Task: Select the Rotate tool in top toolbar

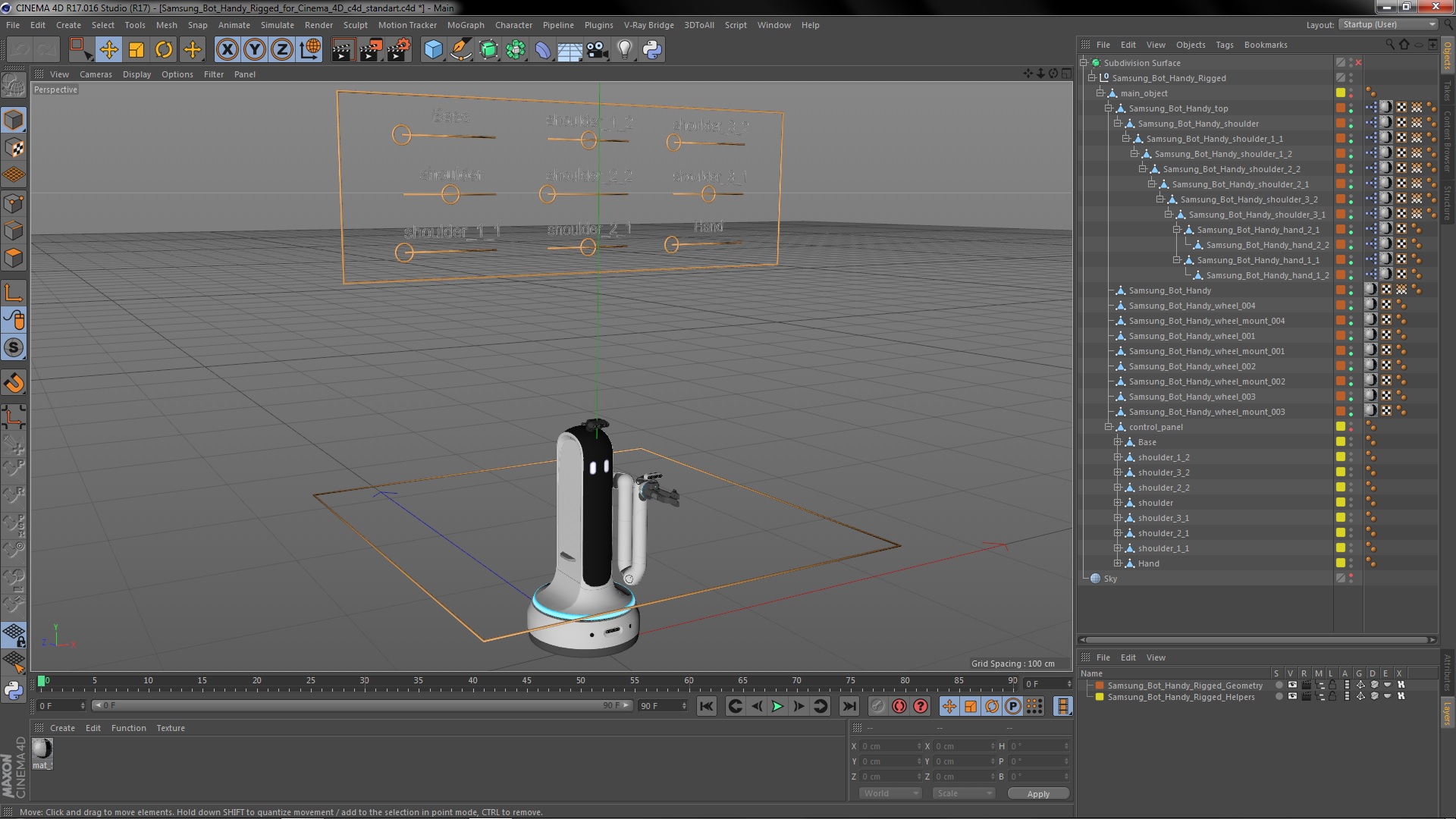Action: 164,50
